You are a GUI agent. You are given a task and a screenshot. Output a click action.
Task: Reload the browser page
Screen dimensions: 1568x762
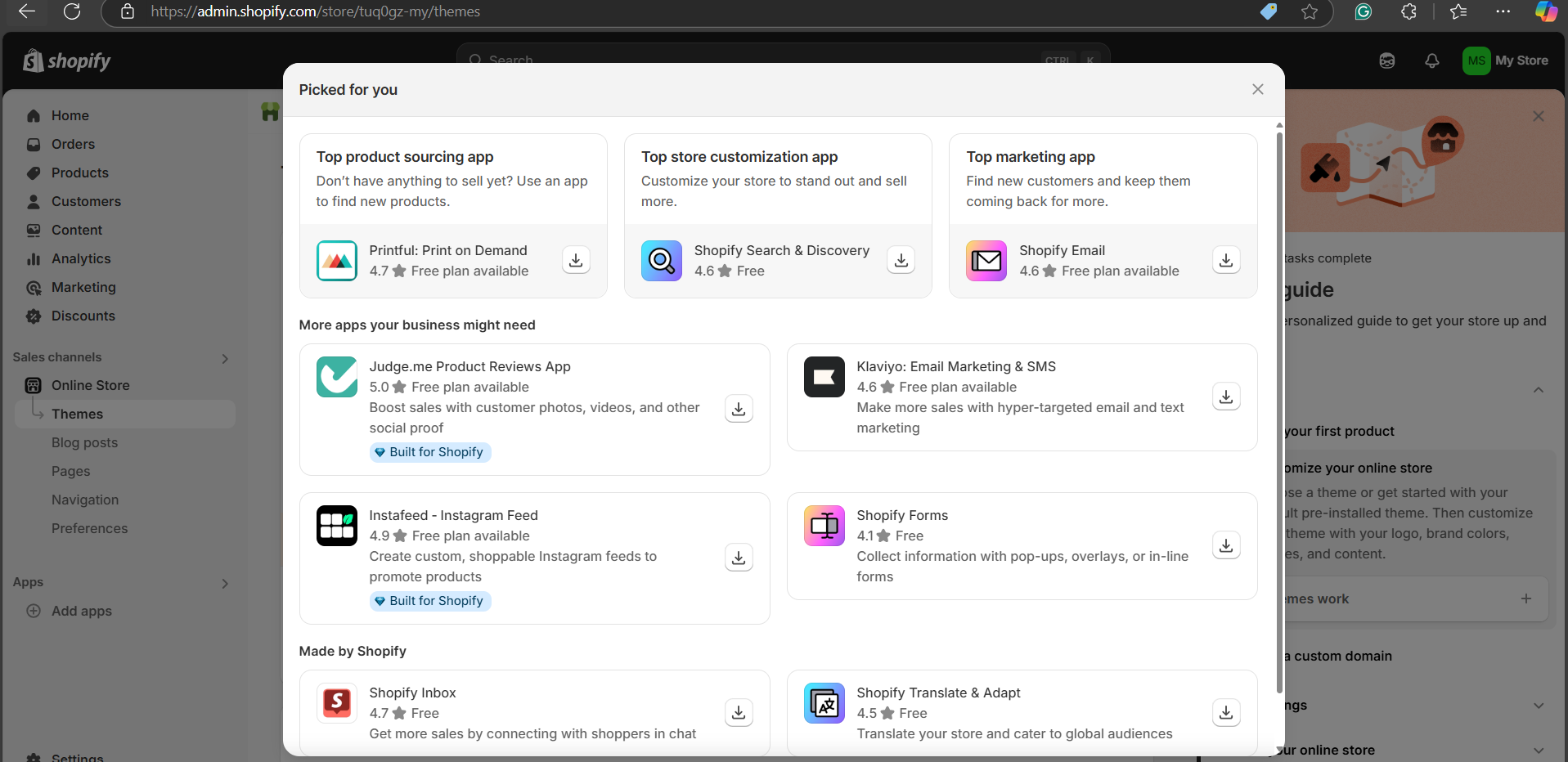pyautogui.click(x=72, y=11)
